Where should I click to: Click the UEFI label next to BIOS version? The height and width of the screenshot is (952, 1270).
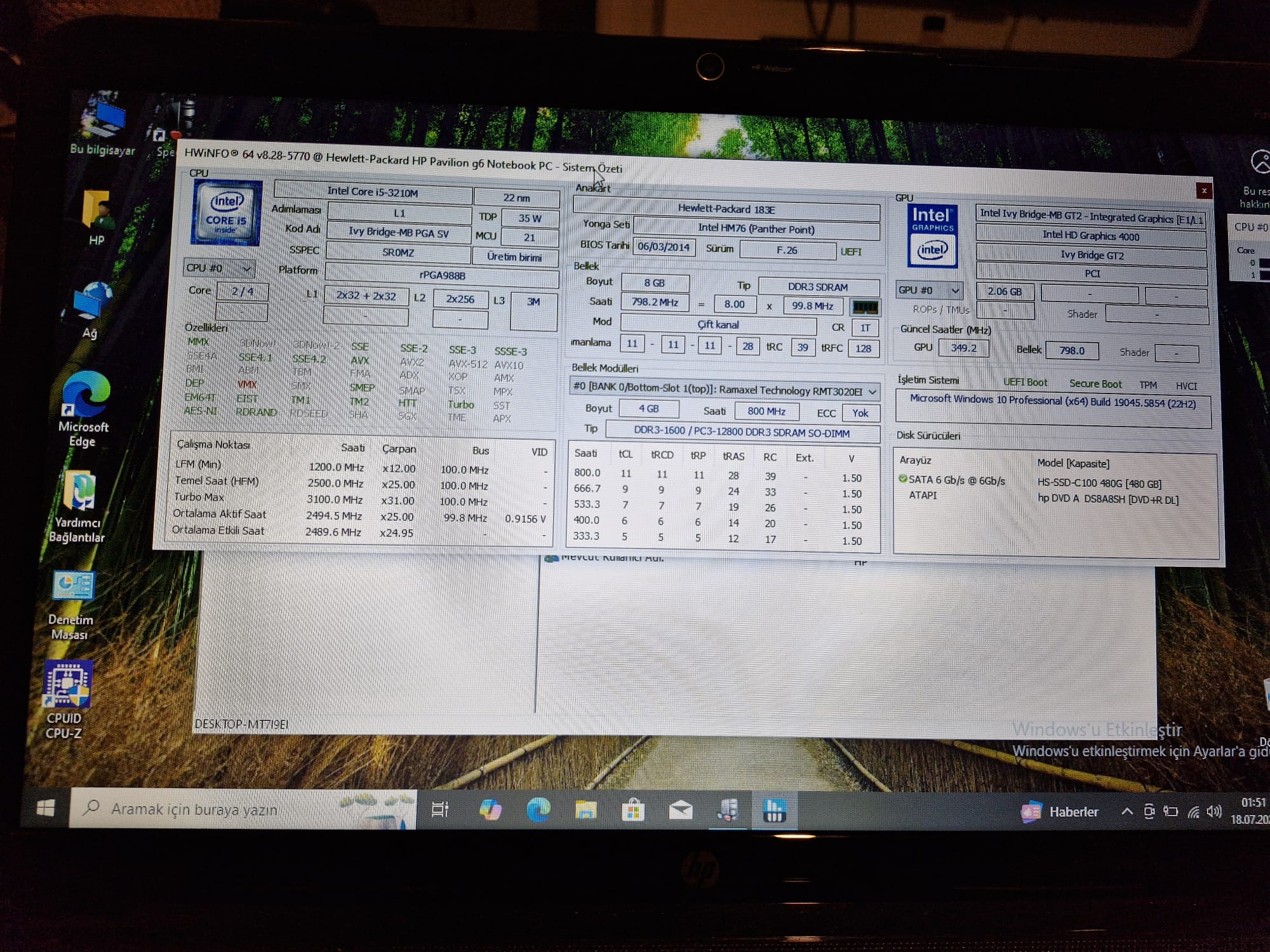pyautogui.click(x=851, y=252)
